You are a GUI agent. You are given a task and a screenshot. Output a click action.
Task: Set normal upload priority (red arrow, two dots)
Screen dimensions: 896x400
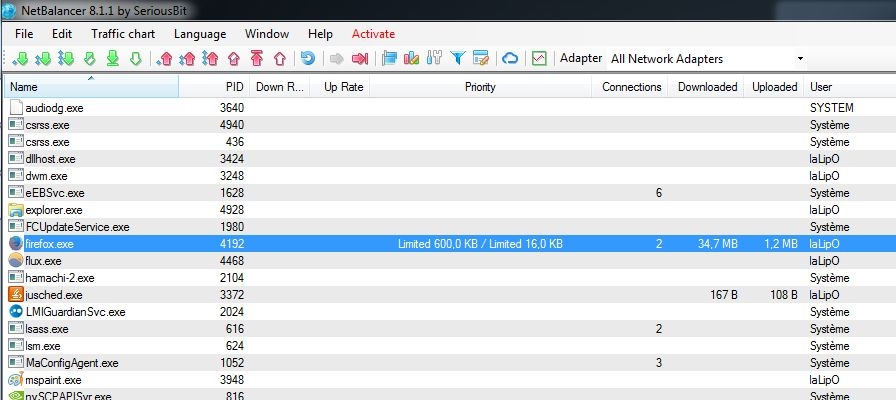click(x=187, y=58)
